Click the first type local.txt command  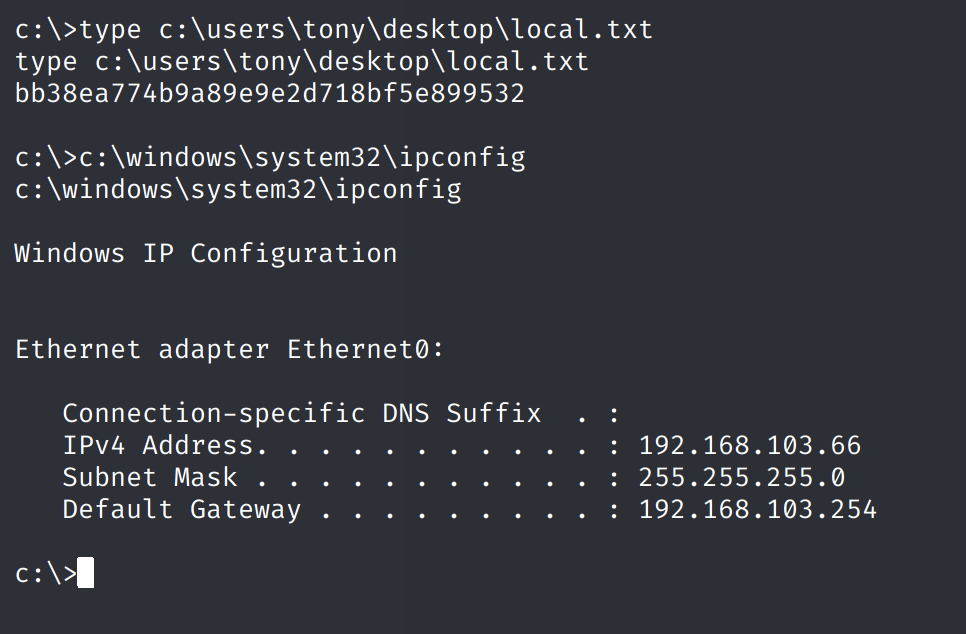click(x=333, y=30)
